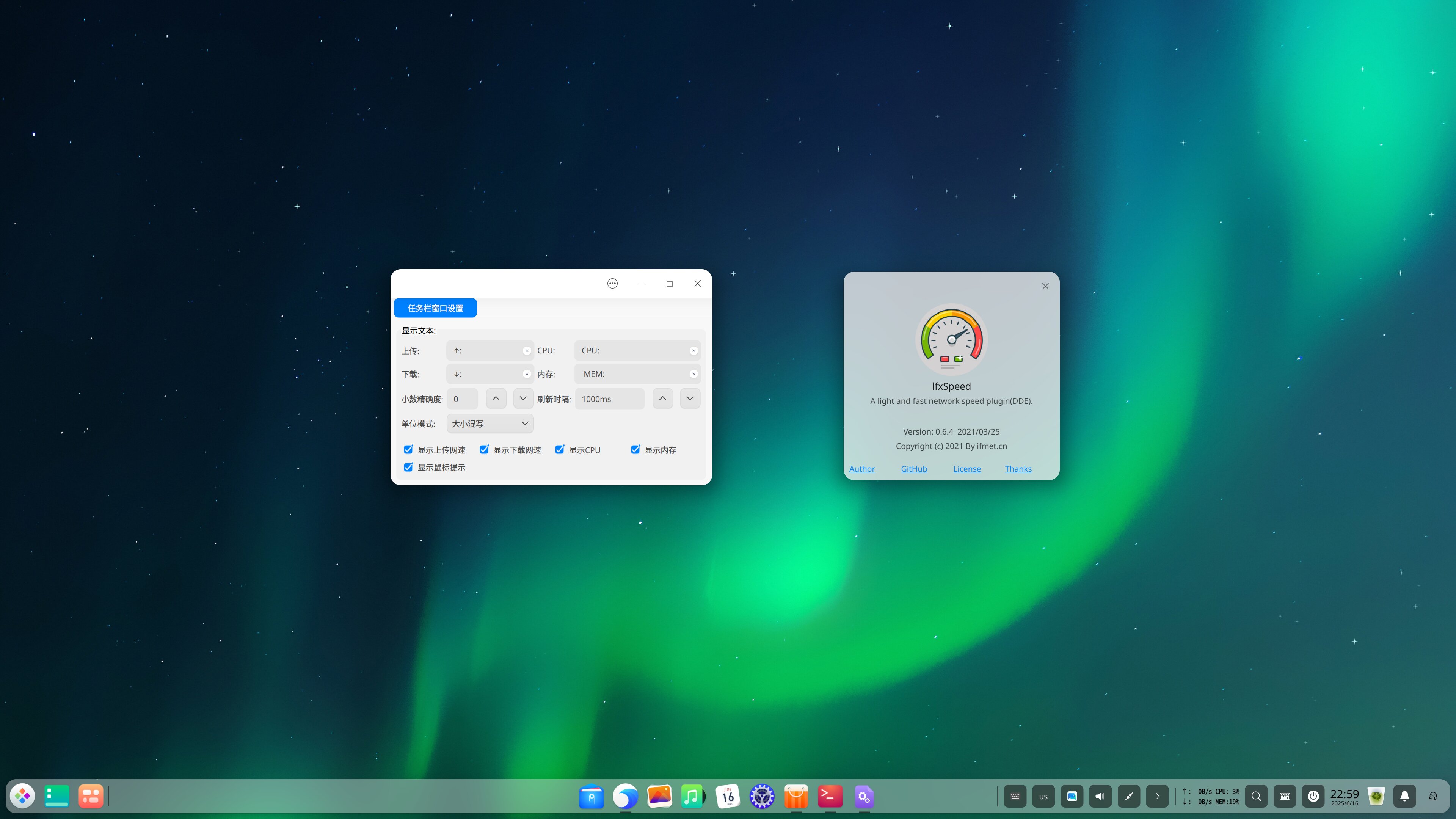Disable 显示鼠标提示 checkbox
This screenshot has height=819, width=1456.
[x=408, y=468]
